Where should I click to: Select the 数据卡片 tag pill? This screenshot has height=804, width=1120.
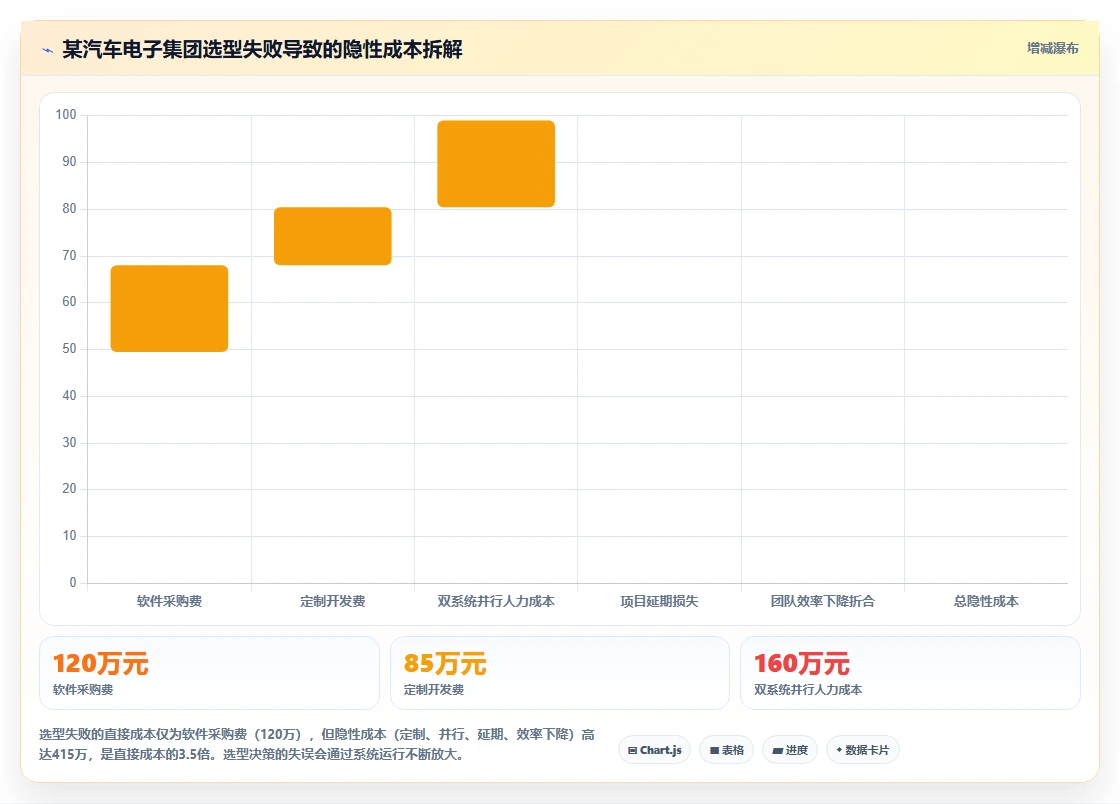click(863, 750)
